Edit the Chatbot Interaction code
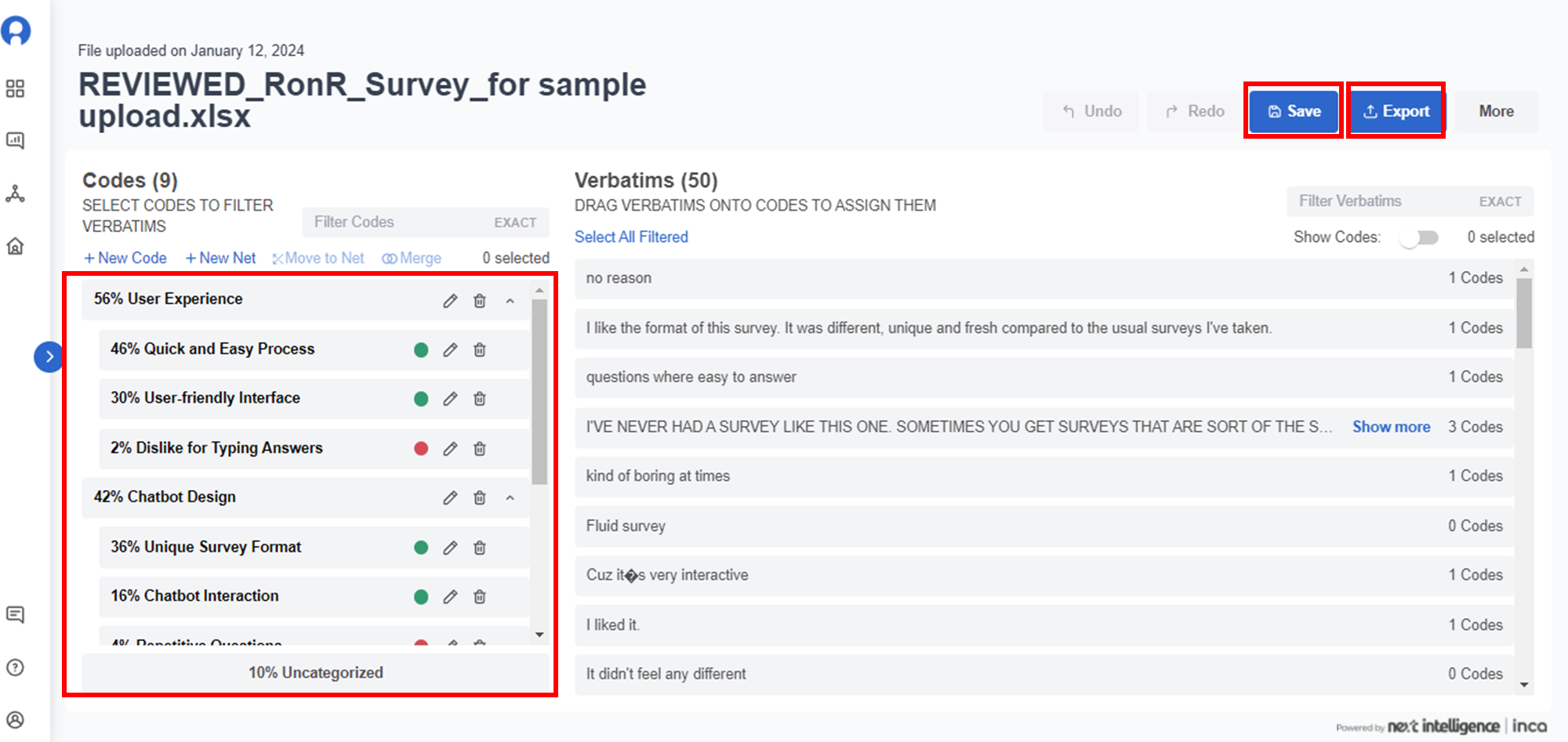The height and width of the screenshot is (742, 1568). point(450,597)
